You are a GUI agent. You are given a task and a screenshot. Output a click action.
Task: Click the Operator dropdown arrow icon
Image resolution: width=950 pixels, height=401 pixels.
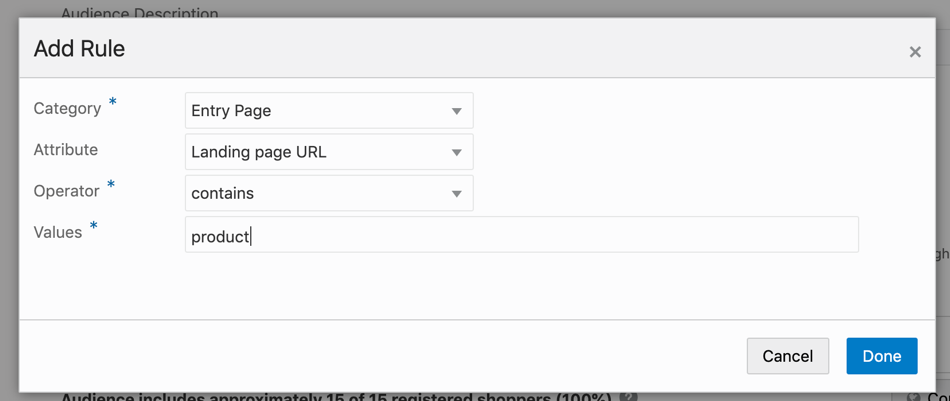pyautogui.click(x=456, y=194)
